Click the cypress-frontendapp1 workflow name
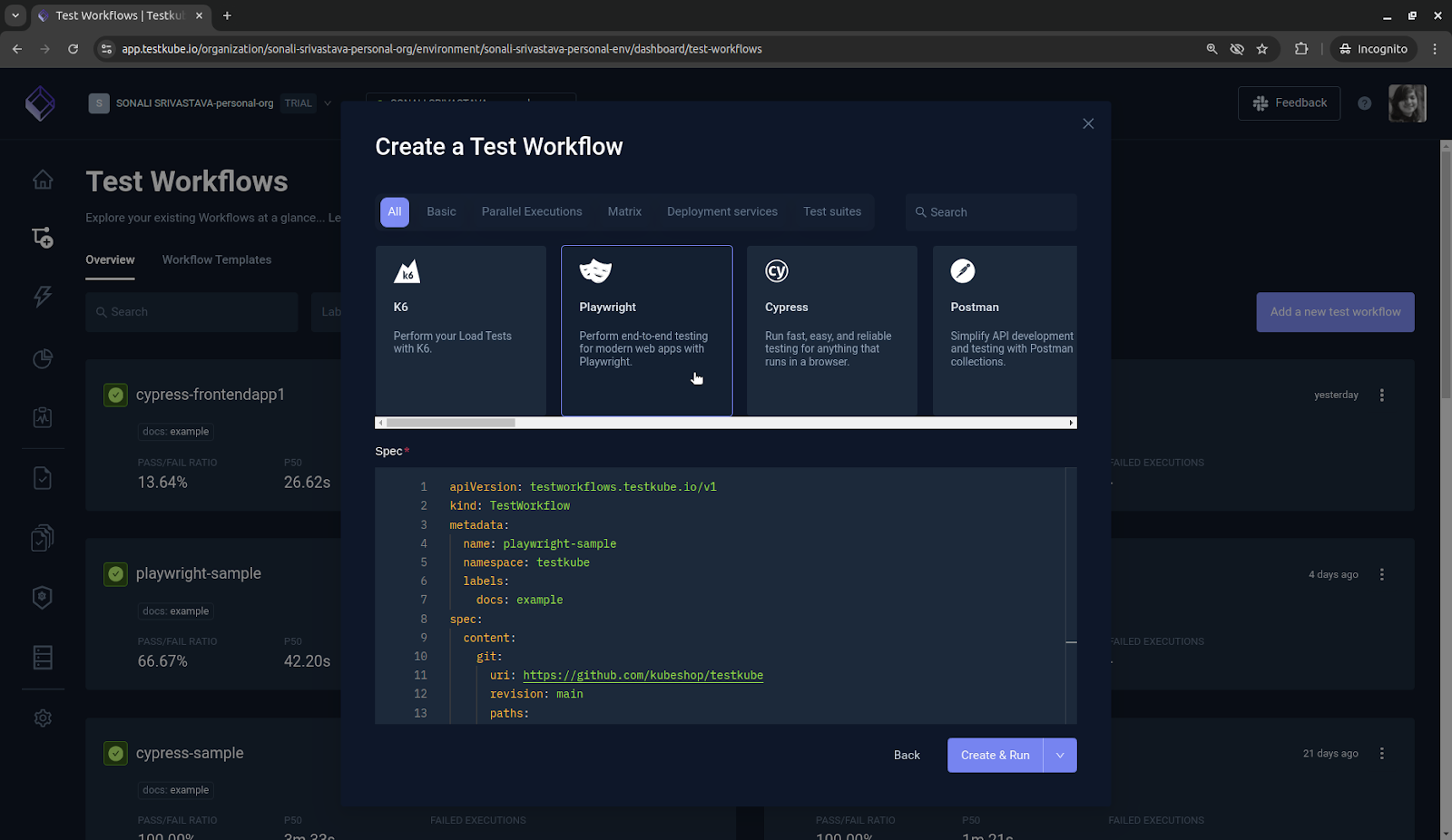Viewport: 1452px width, 840px height. (x=211, y=395)
